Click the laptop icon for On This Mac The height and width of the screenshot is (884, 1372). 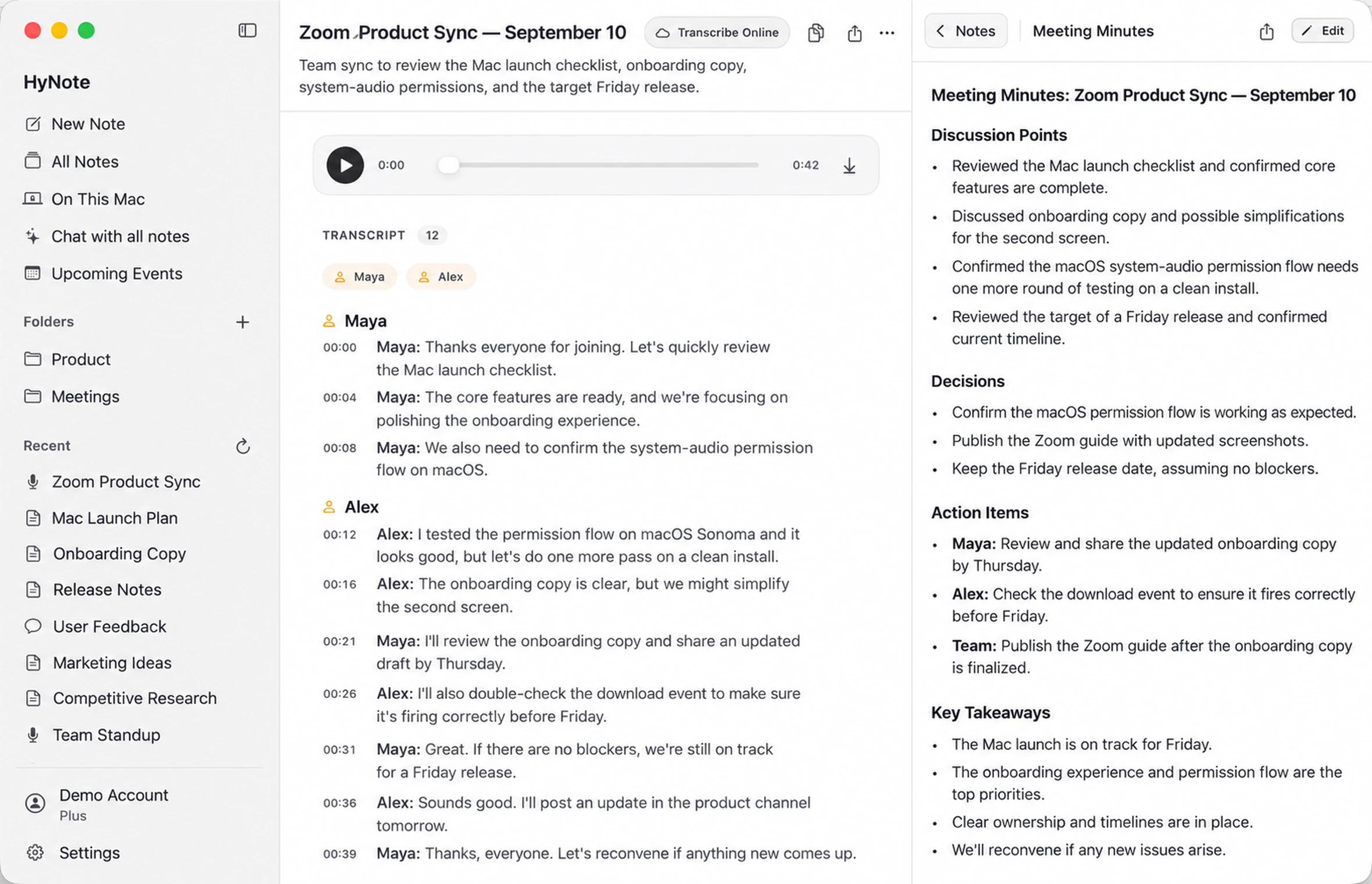point(33,199)
